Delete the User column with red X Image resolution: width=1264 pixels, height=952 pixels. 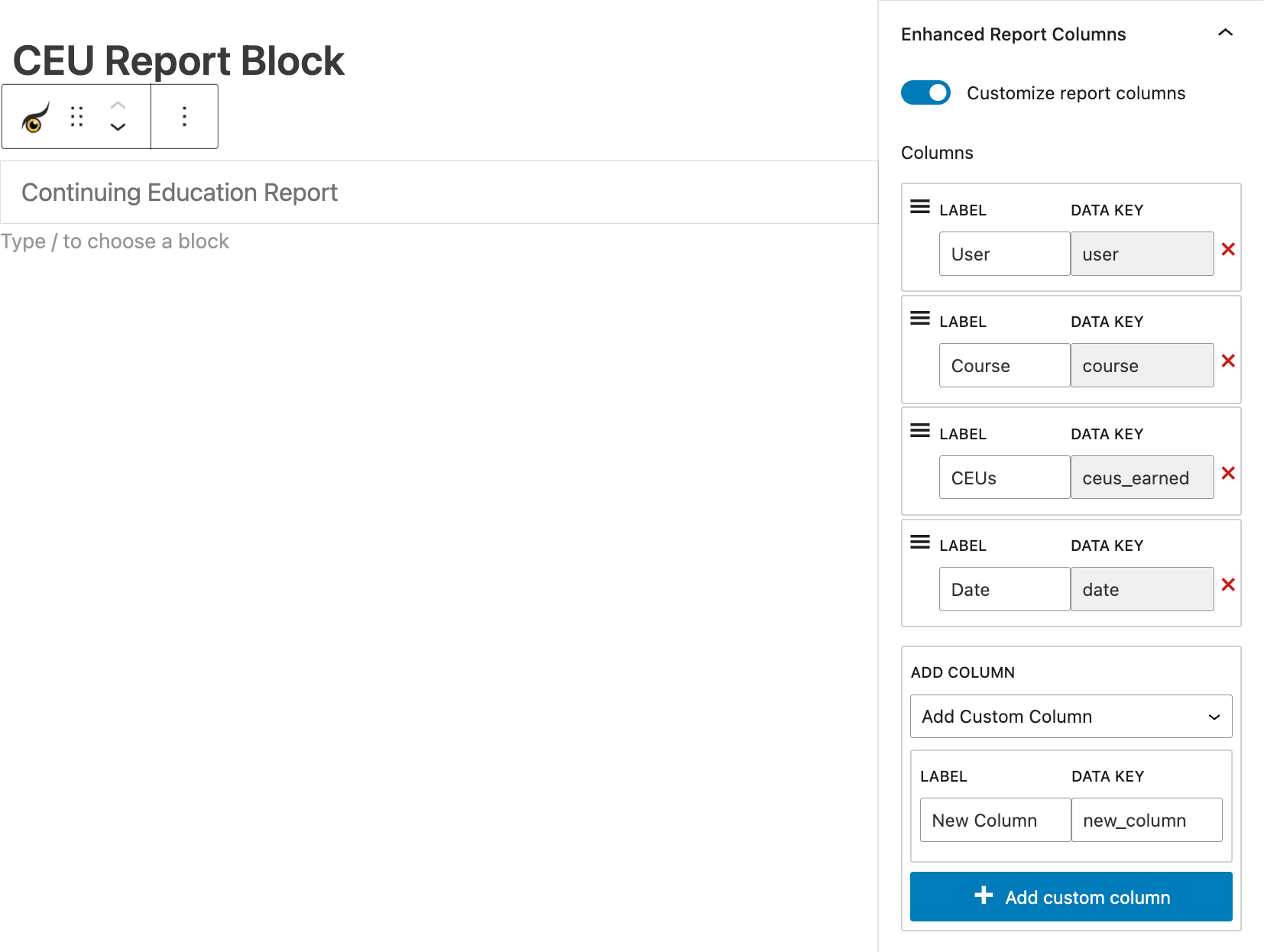[x=1229, y=249]
